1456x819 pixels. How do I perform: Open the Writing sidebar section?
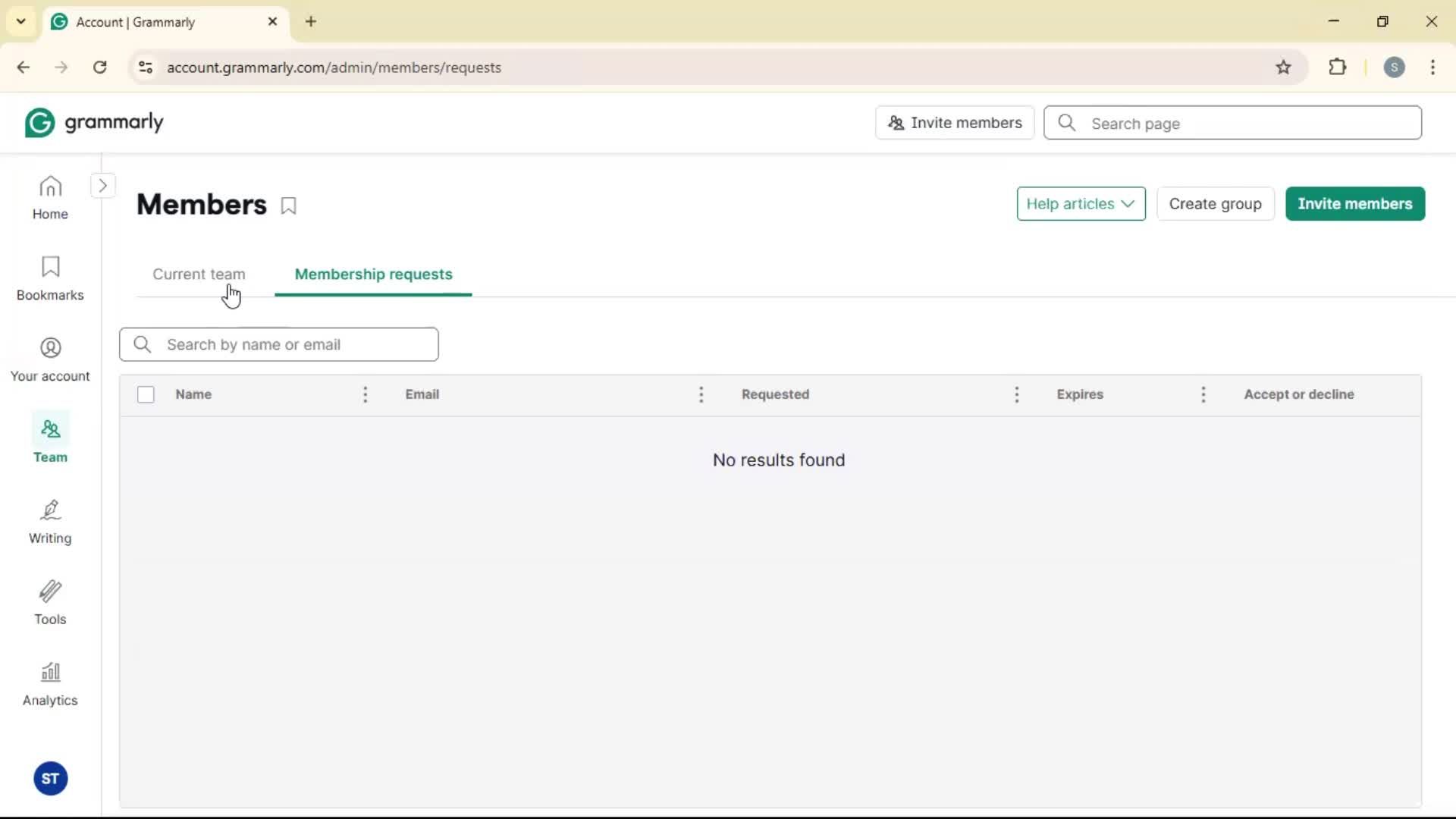(x=50, y=522)
